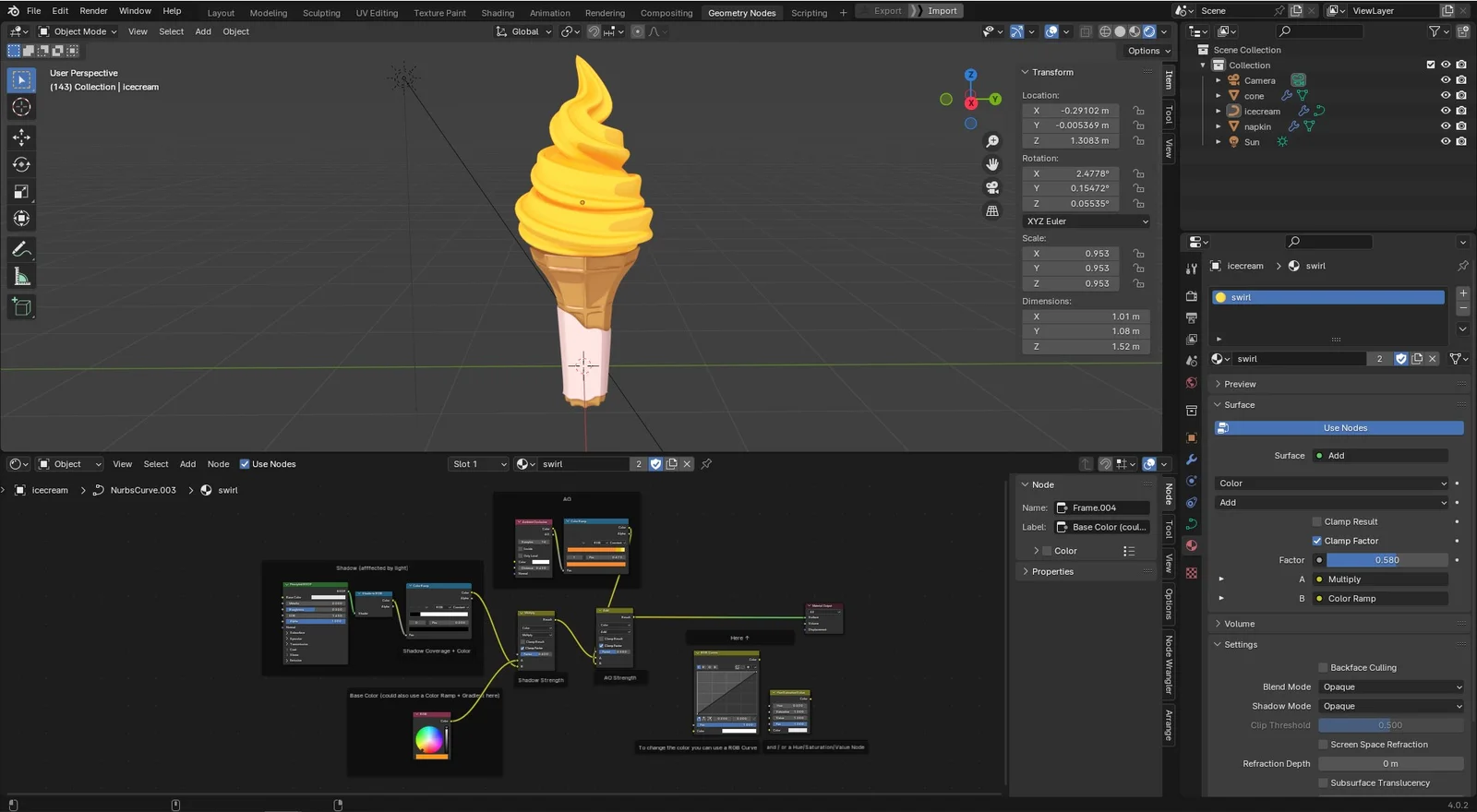
Task: Click the pin icon in node editor header
Action: [706, 464]
